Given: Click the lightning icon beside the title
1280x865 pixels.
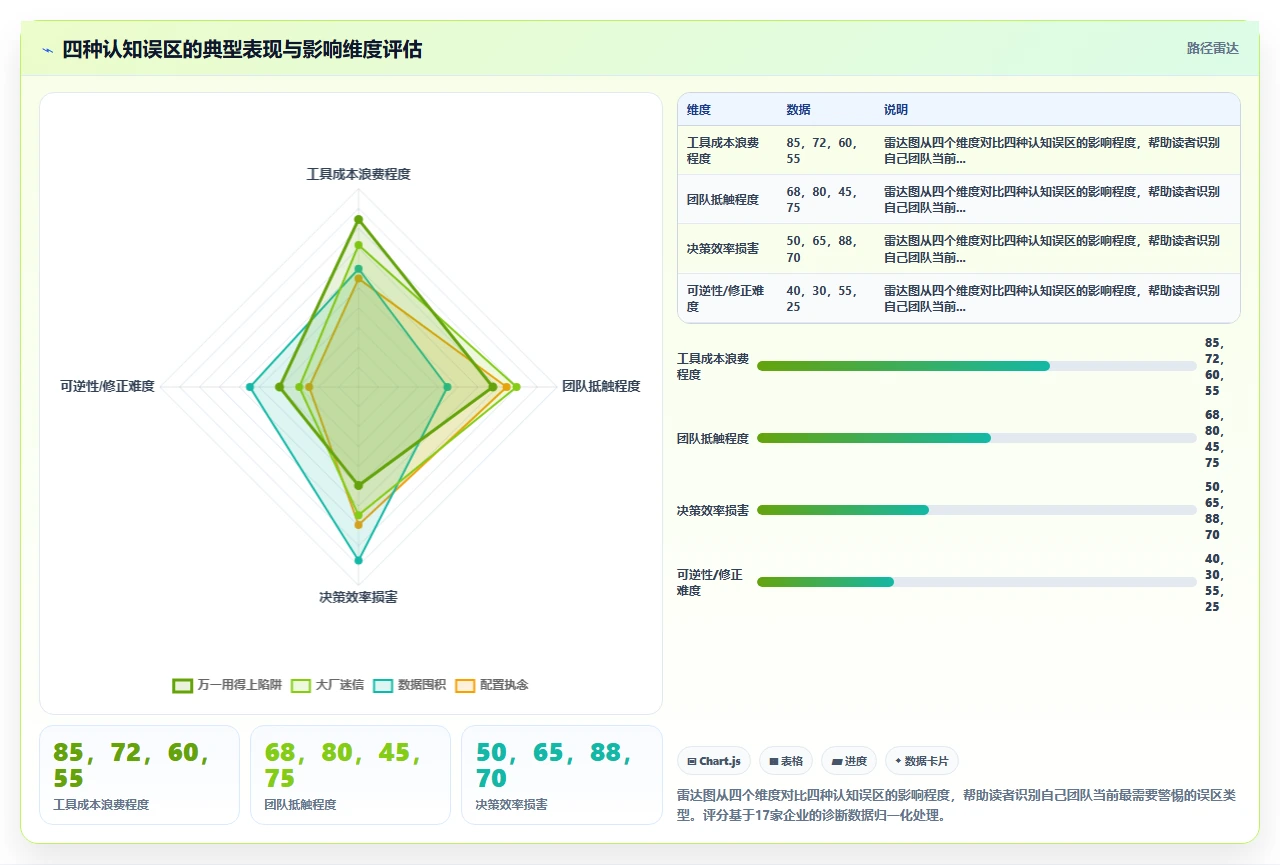Looking at the screenshot, I should point(48,50).
